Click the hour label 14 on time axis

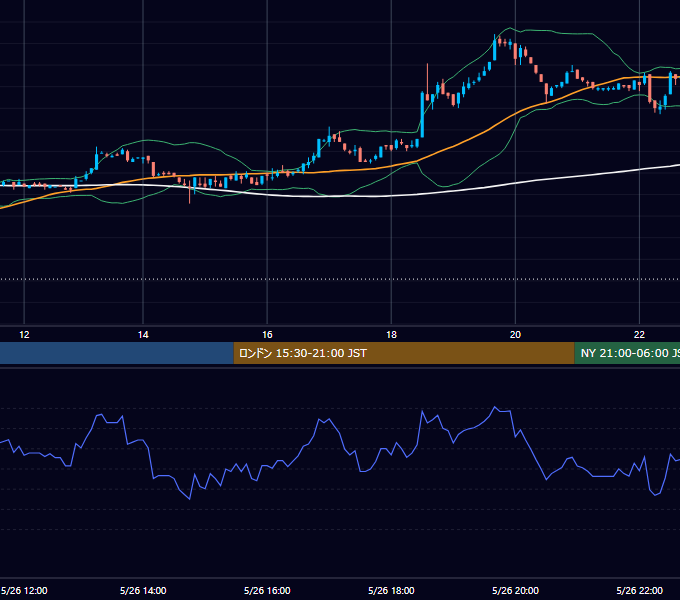(x=143, y=335)
